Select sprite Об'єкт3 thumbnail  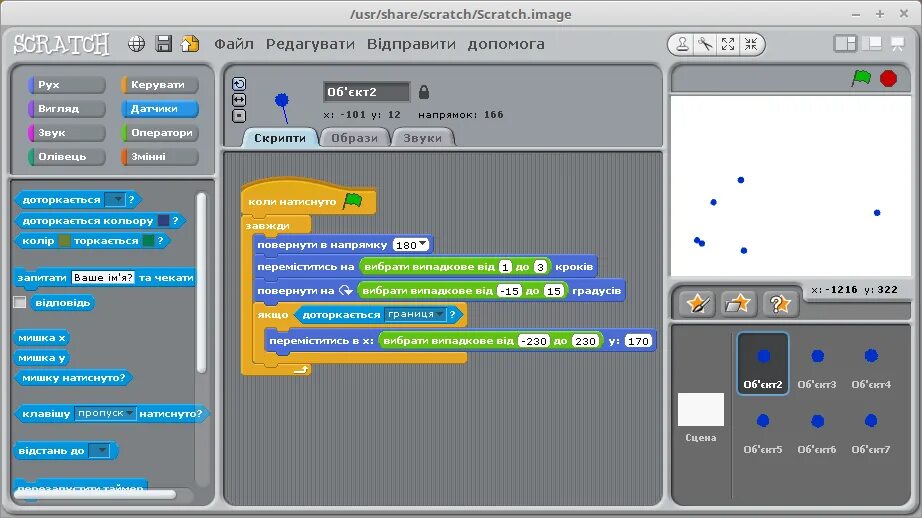817,365
